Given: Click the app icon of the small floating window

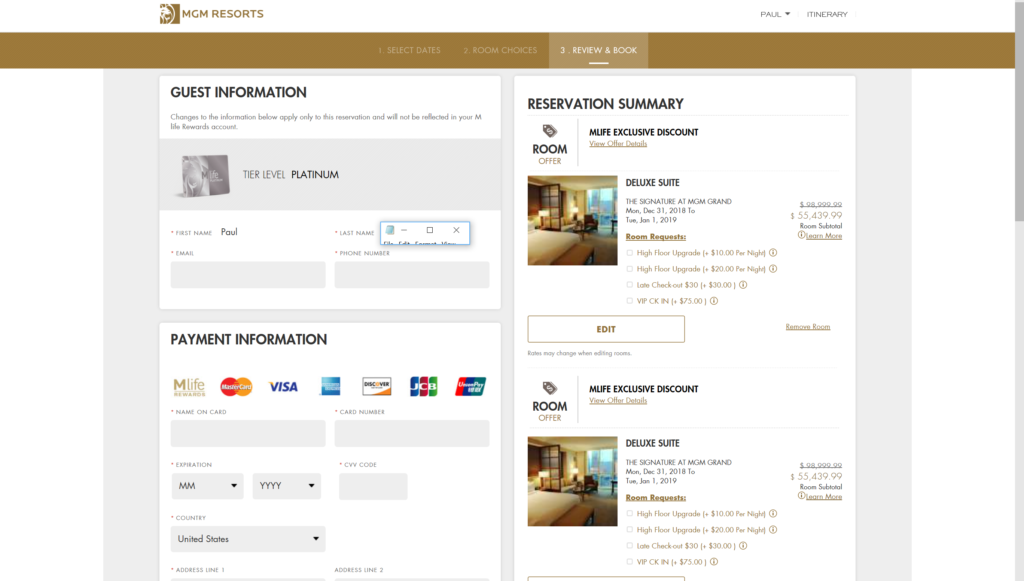Looking at the screenshot, I should (390, 230).
